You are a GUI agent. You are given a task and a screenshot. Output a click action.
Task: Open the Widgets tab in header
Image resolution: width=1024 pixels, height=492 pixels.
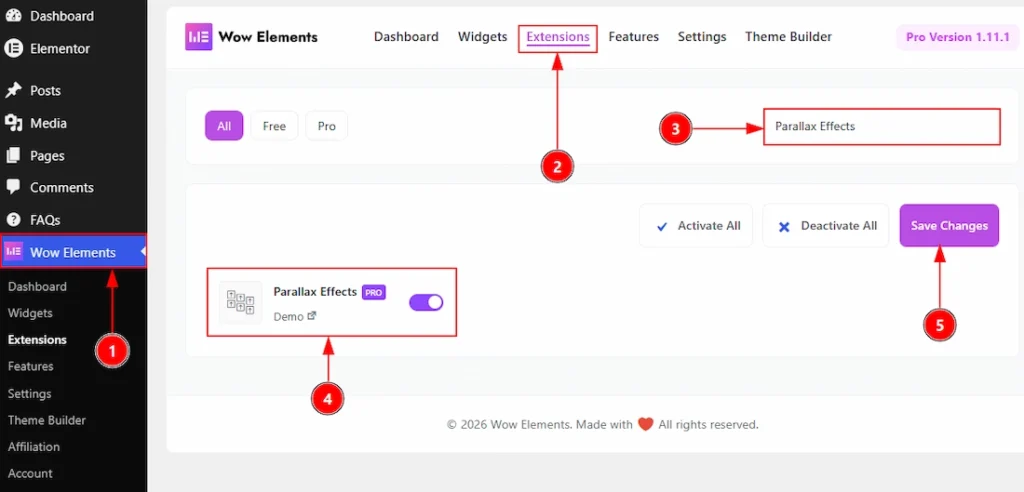pyautogui.click(x=483, y=37)
